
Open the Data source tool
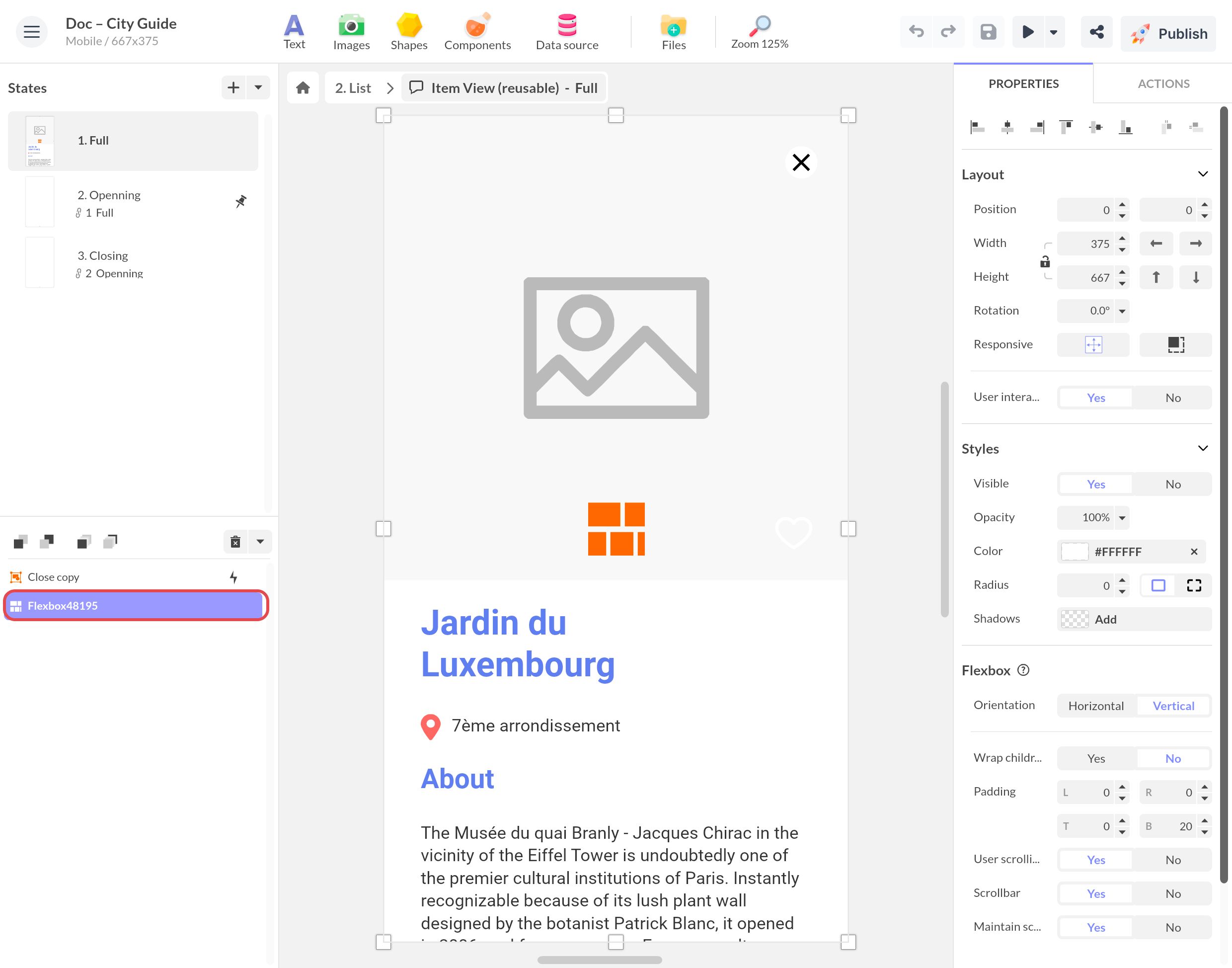point(566,32)
